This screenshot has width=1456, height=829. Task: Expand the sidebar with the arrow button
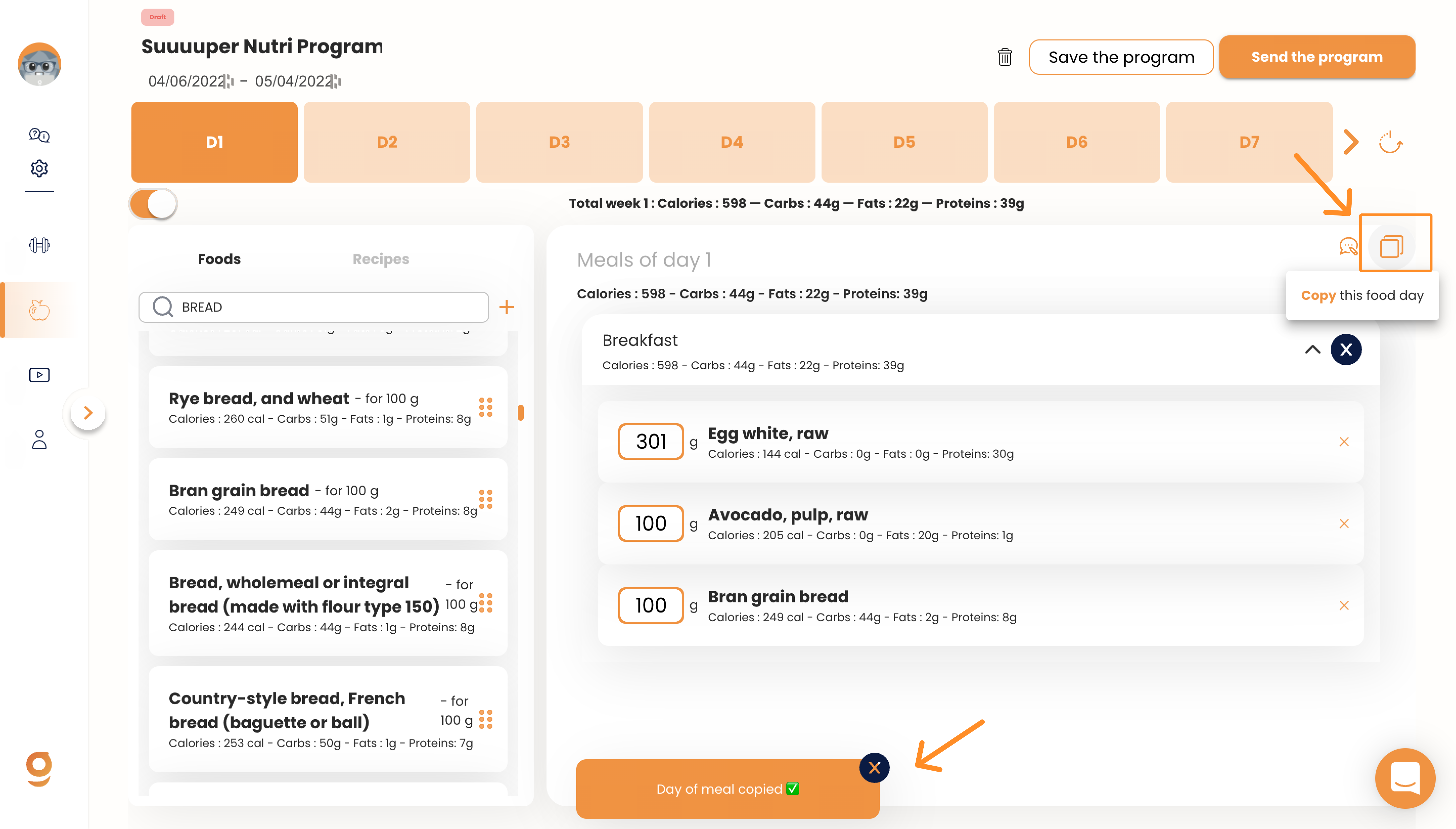coord(88,412)
